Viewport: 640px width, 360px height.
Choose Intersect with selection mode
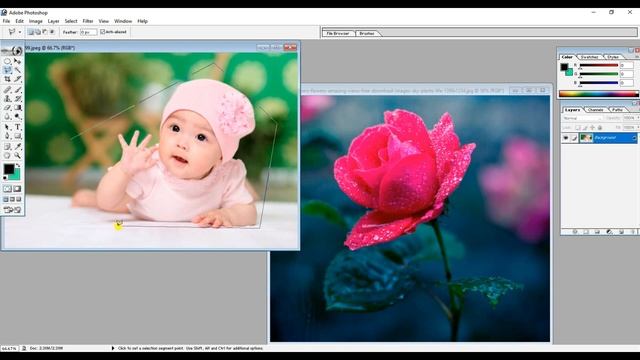(52, 31)
